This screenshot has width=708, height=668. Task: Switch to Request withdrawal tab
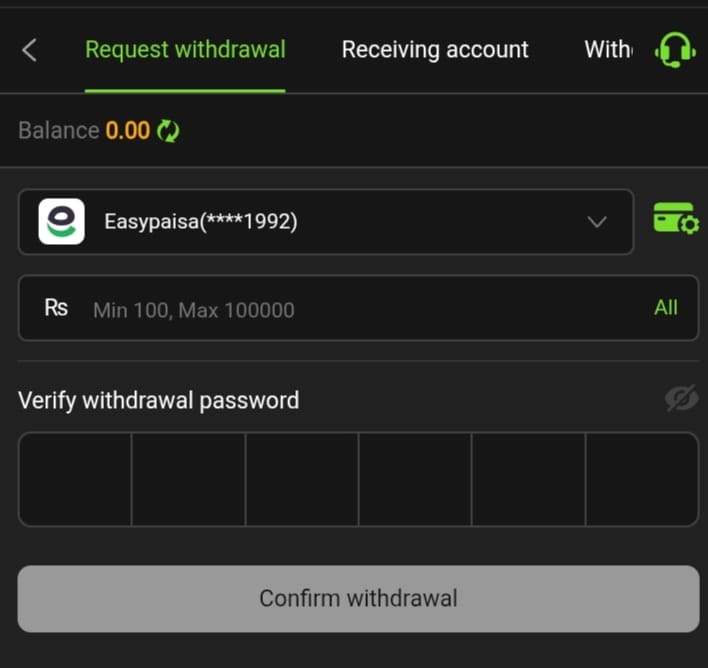[185, 50]
